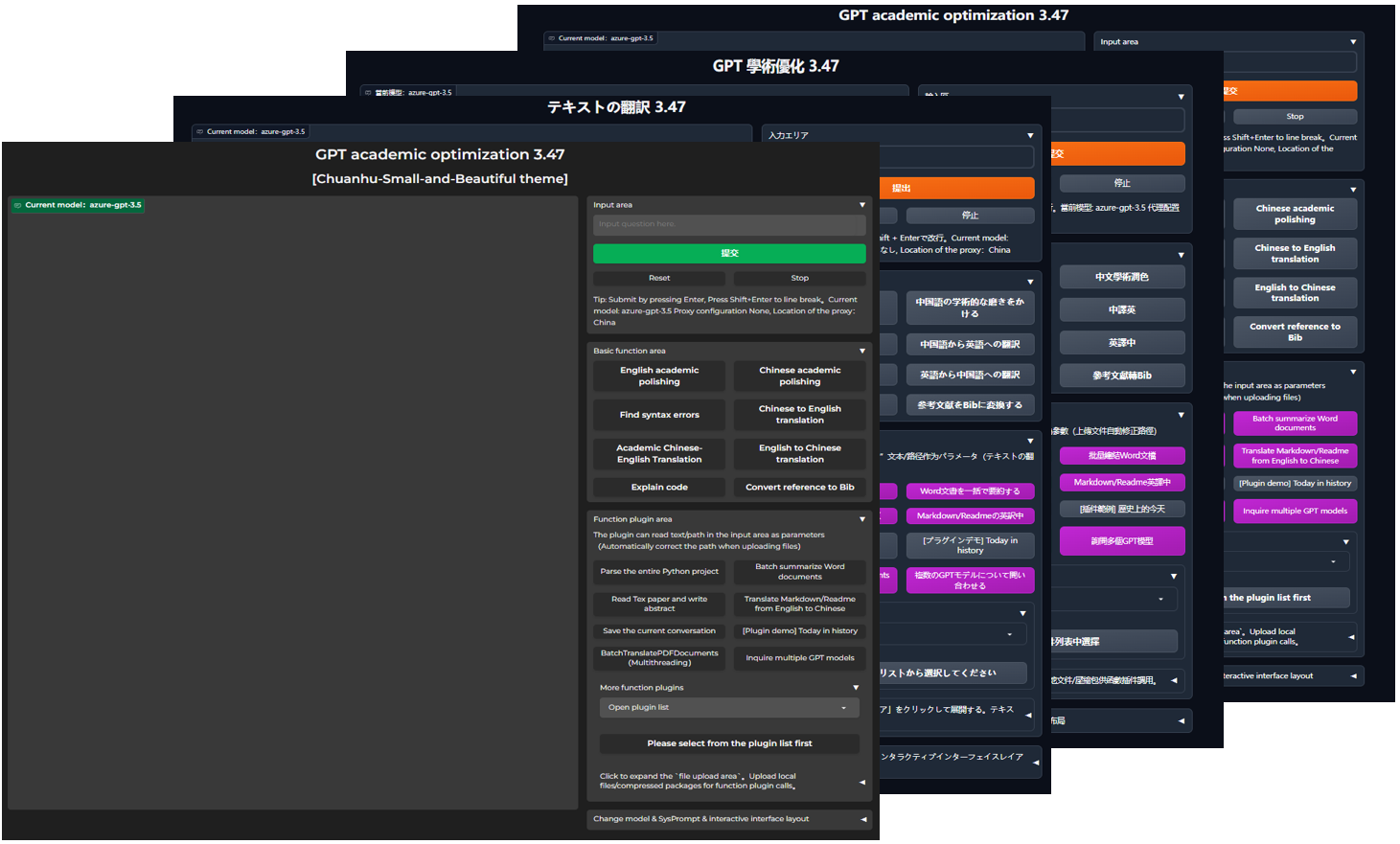The width and height of the screenshot is (1400, 844).
Task: Click Stop in the front window
Action: point(799,277)
